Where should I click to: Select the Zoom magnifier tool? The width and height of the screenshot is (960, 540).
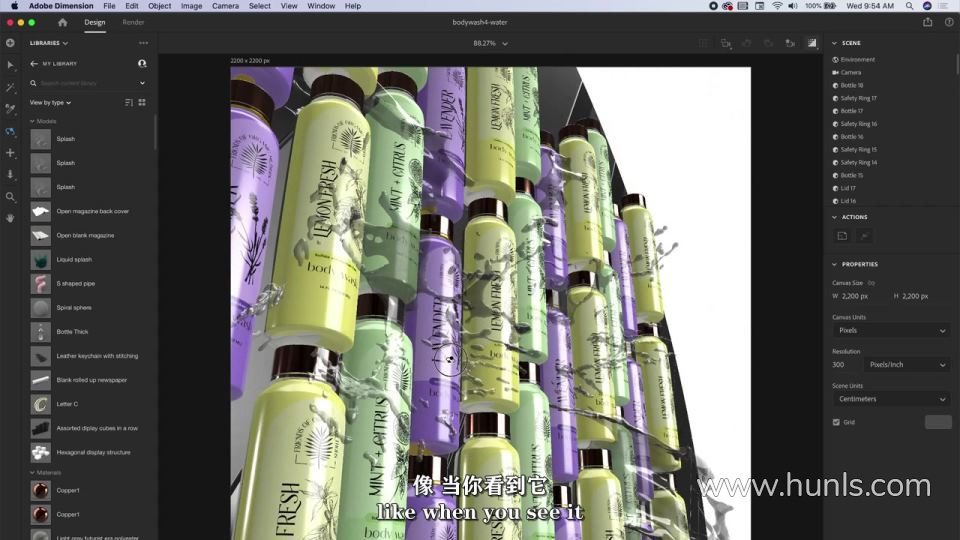tap(10, 197)
